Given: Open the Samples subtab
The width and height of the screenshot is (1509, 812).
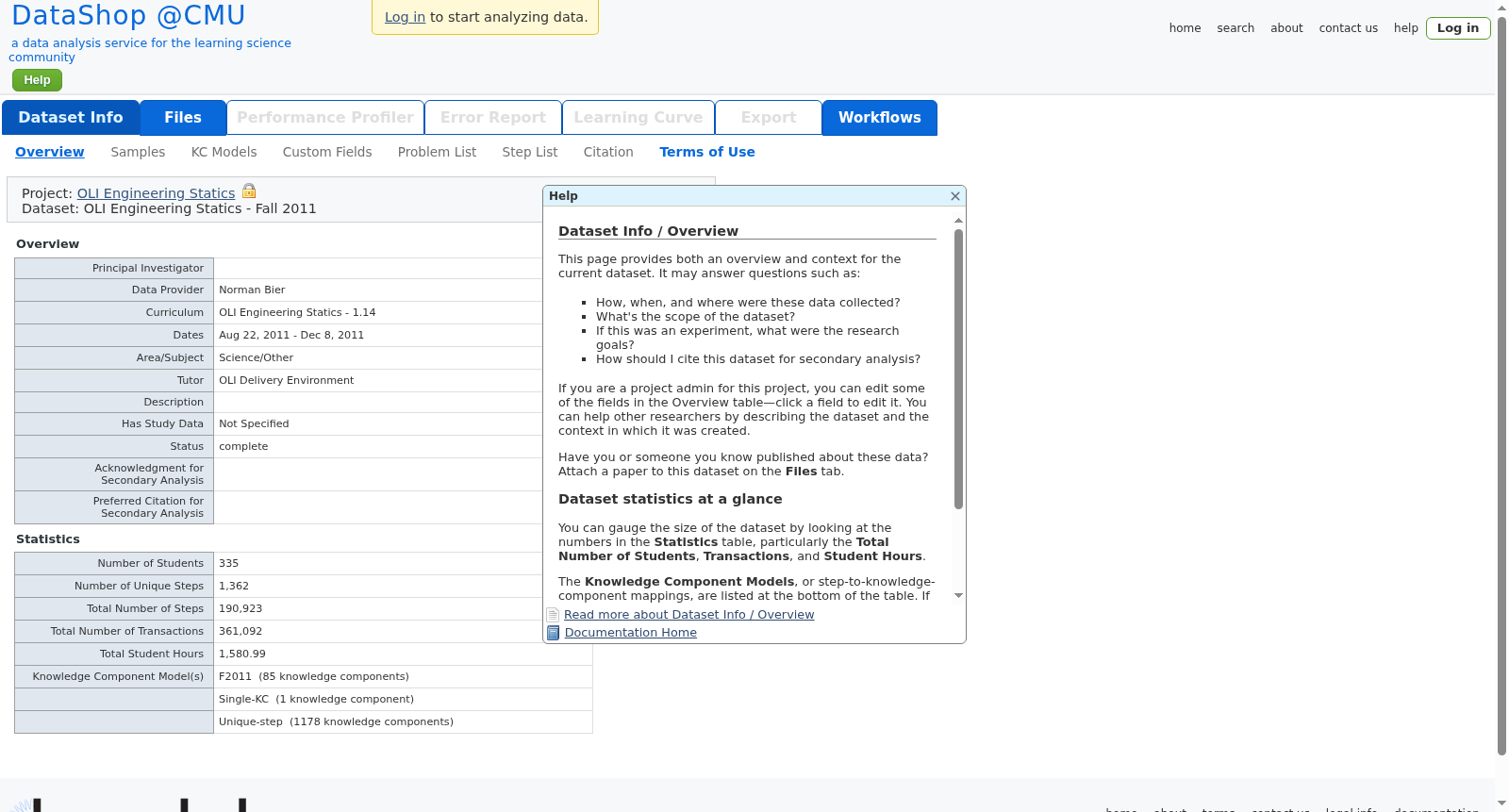Looking at the screenshot, I should coord(138,152).
